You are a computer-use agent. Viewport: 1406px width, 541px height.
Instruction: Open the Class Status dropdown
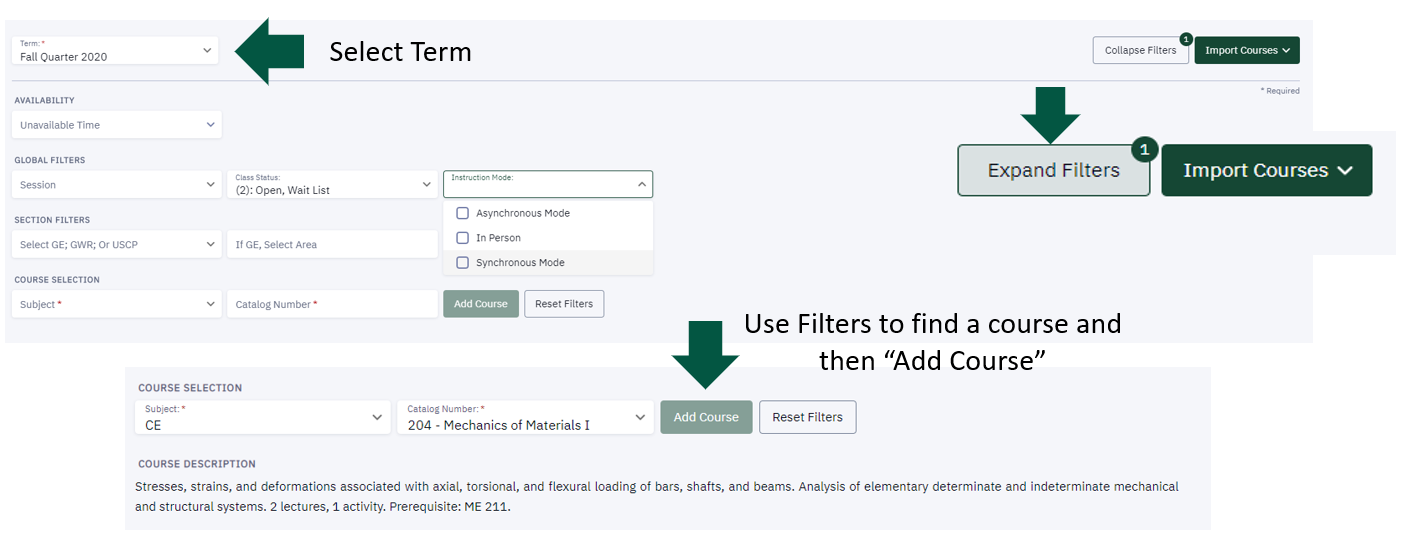(x=332, y=185)
